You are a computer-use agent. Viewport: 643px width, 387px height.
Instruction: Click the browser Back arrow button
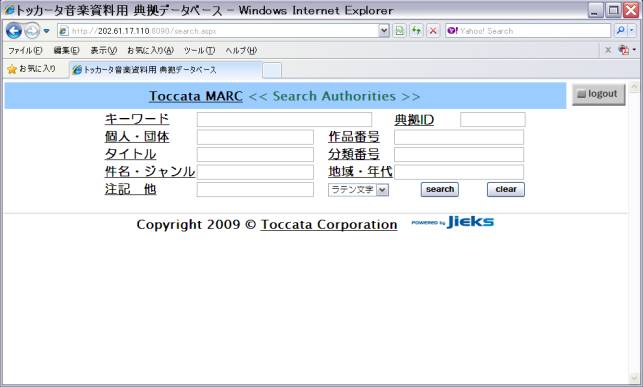point(13,31)
